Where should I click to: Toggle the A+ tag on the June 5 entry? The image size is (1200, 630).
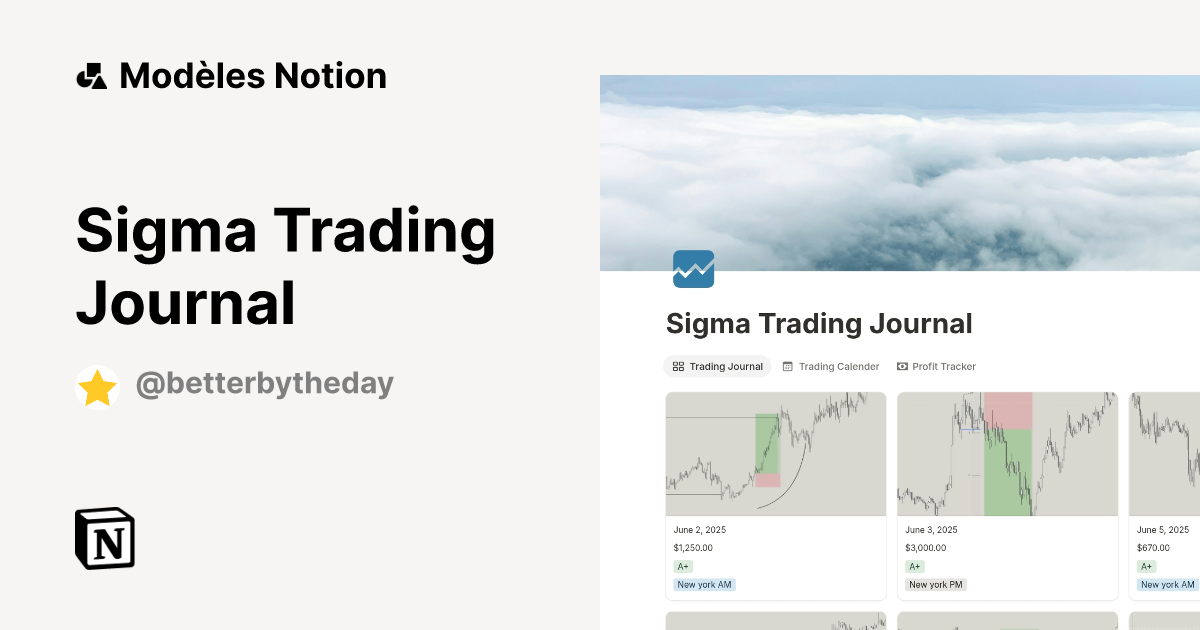point(1145,566)
